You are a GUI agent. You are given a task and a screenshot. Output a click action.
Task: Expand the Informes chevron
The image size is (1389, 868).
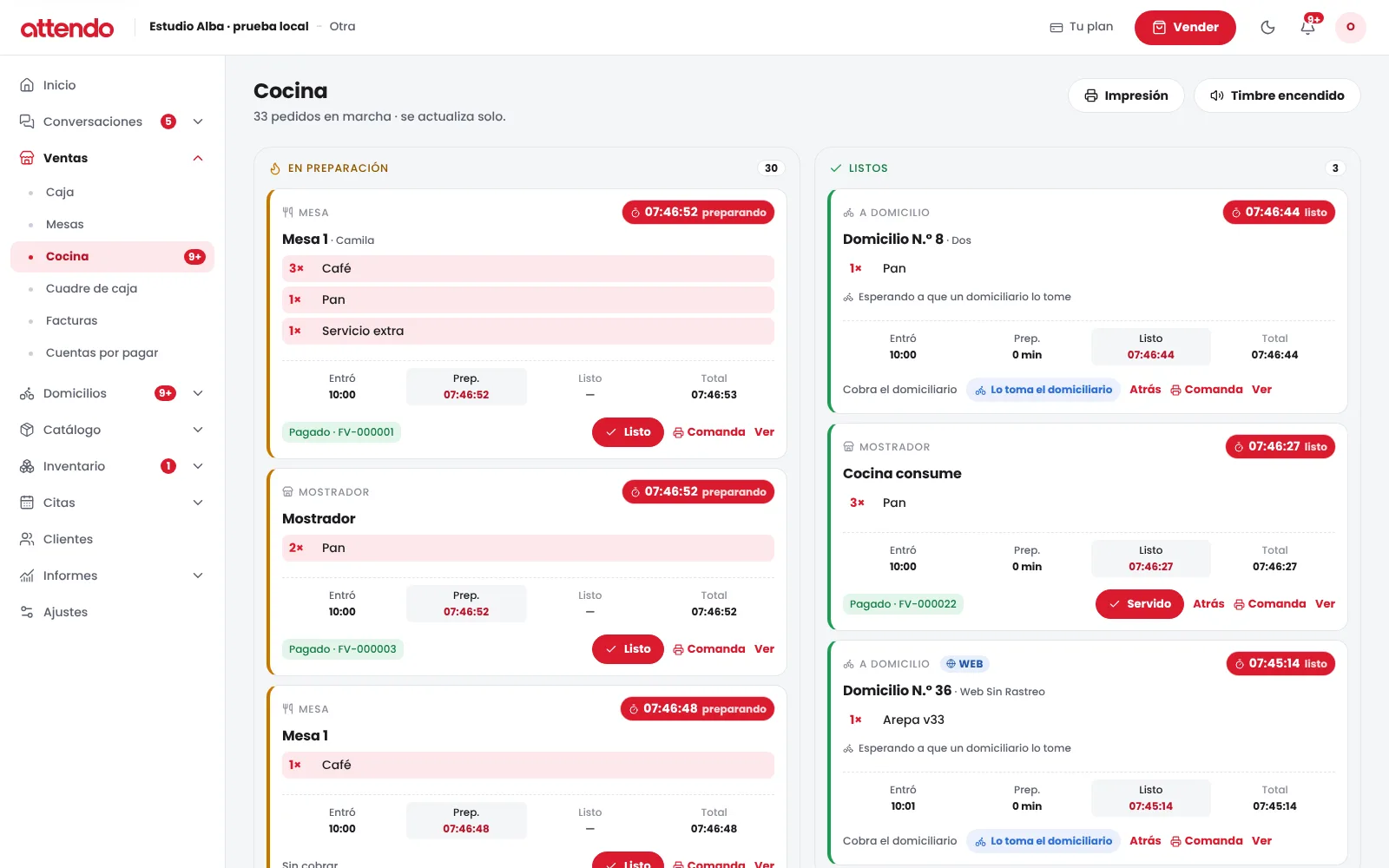coord(198,575)
